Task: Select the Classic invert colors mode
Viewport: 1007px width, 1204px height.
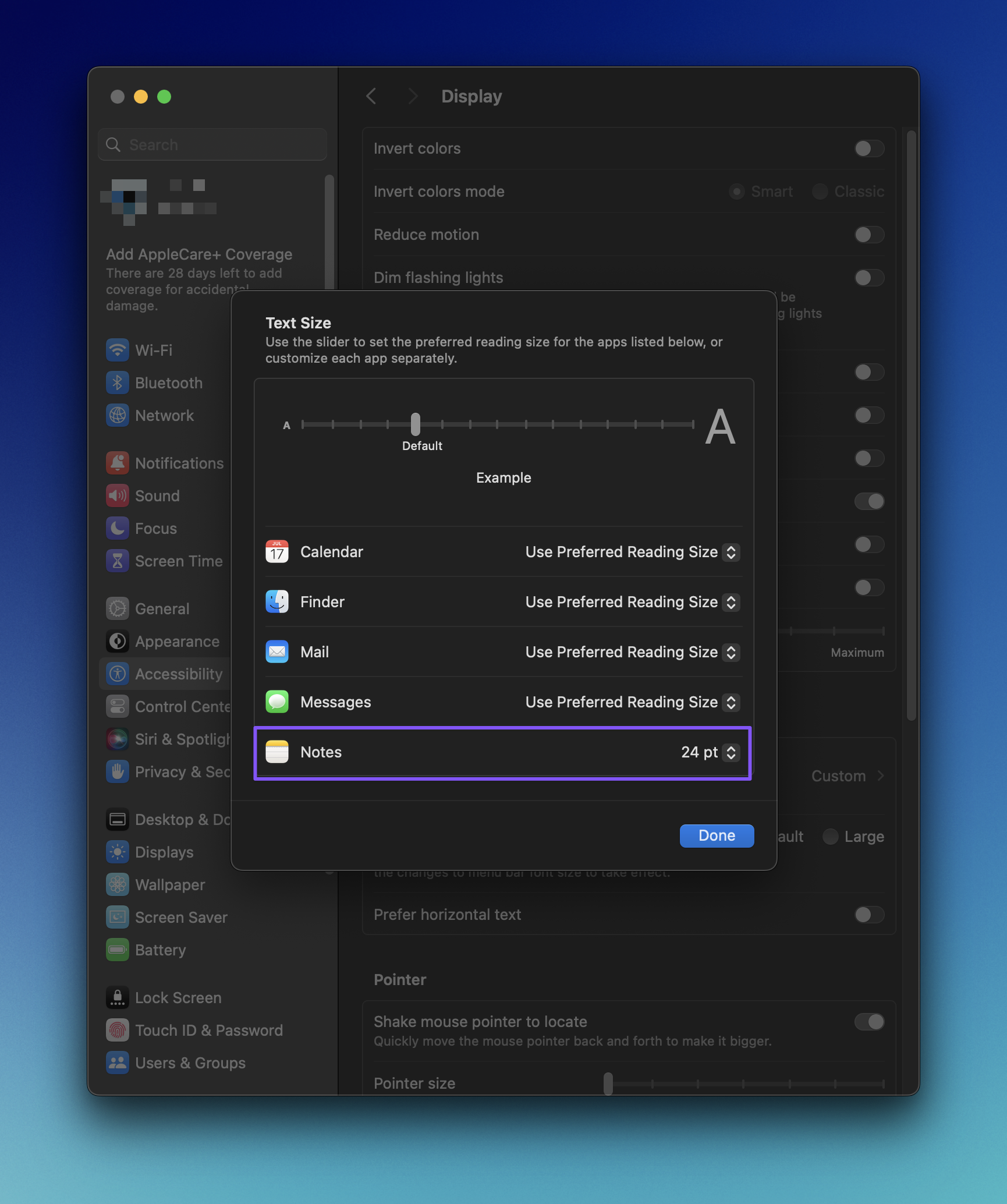Action: click(820, 192)
